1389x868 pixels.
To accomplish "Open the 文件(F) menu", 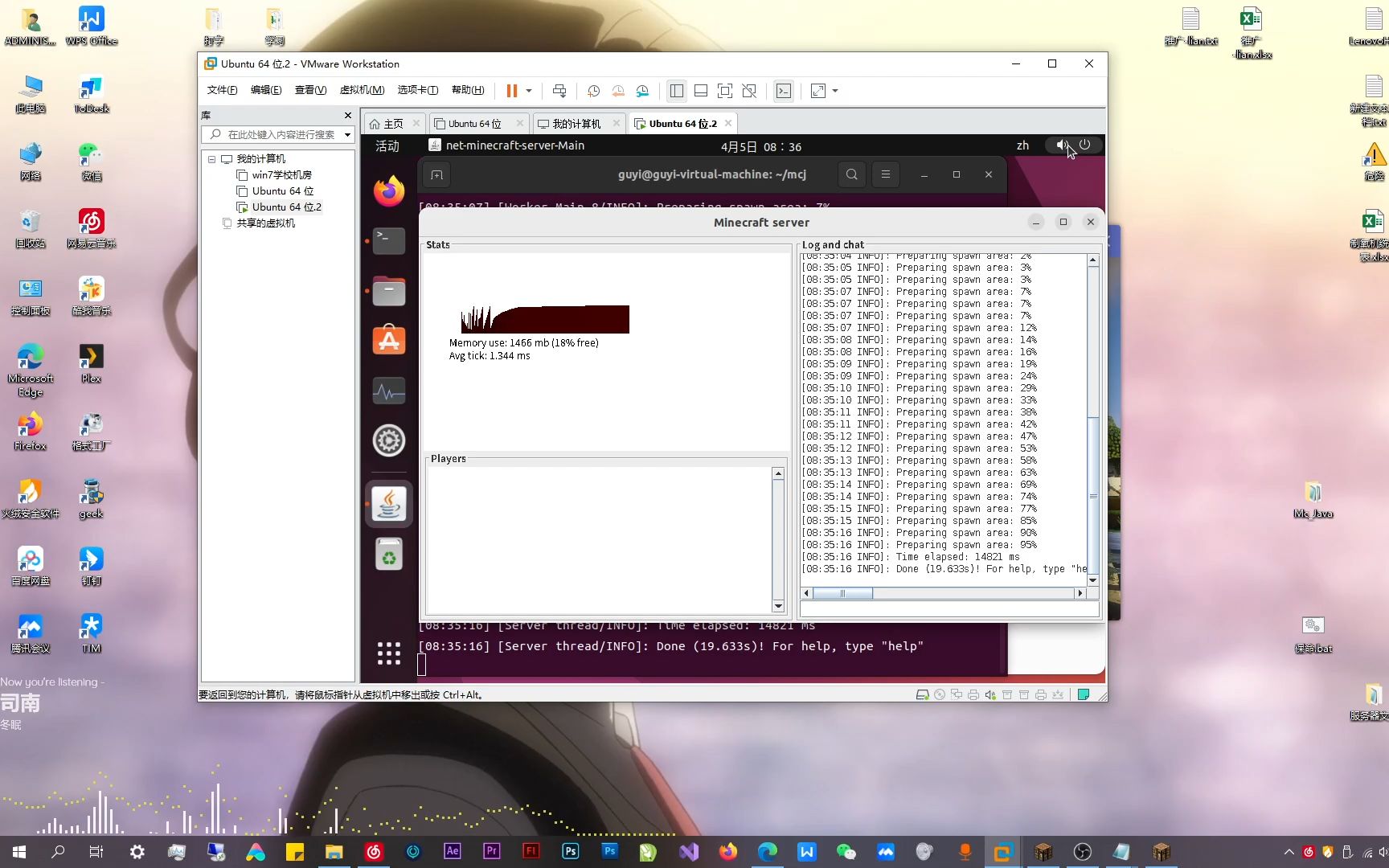I will tap(222, 90).
